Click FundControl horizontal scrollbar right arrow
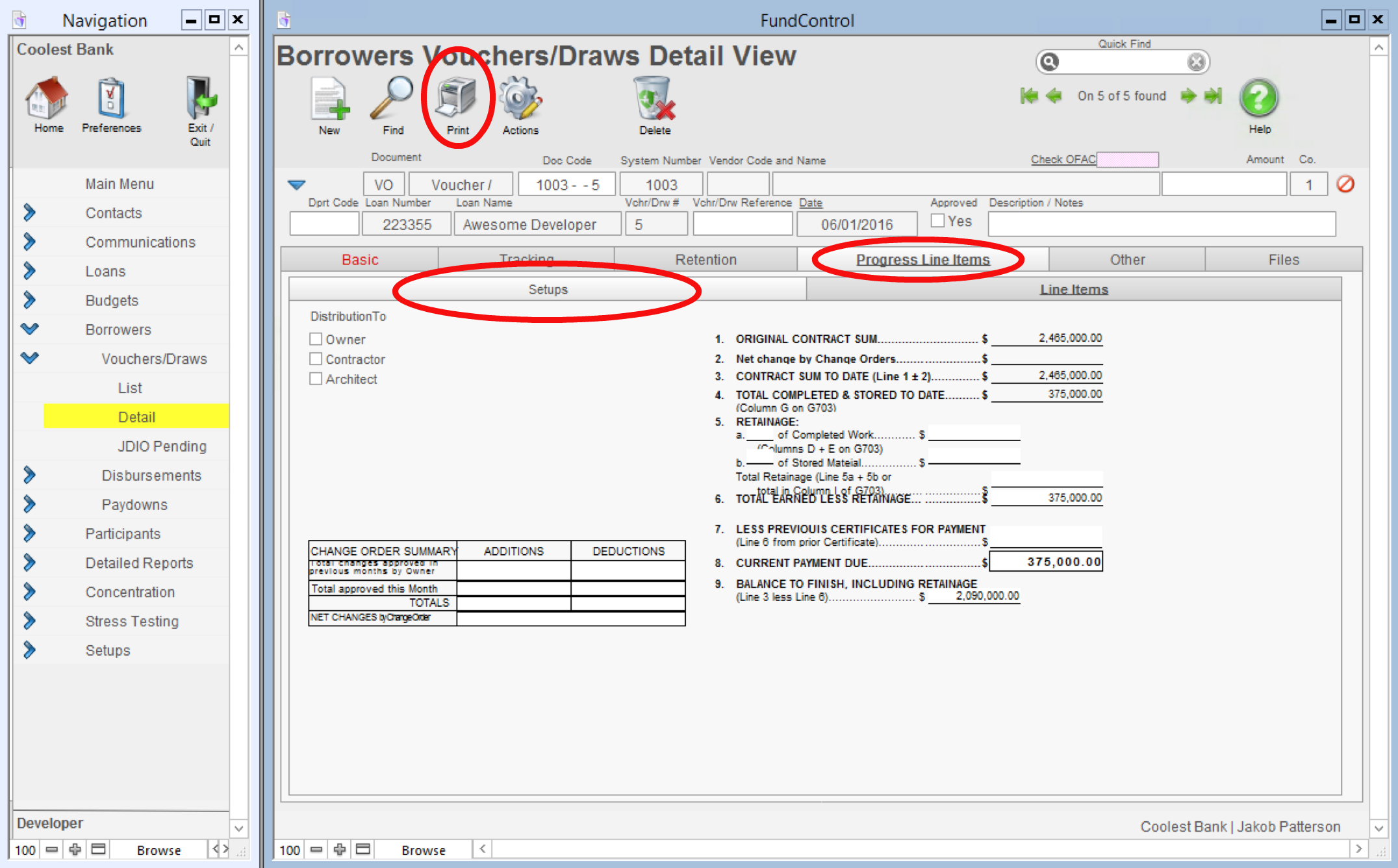 tap(1358, 849)
